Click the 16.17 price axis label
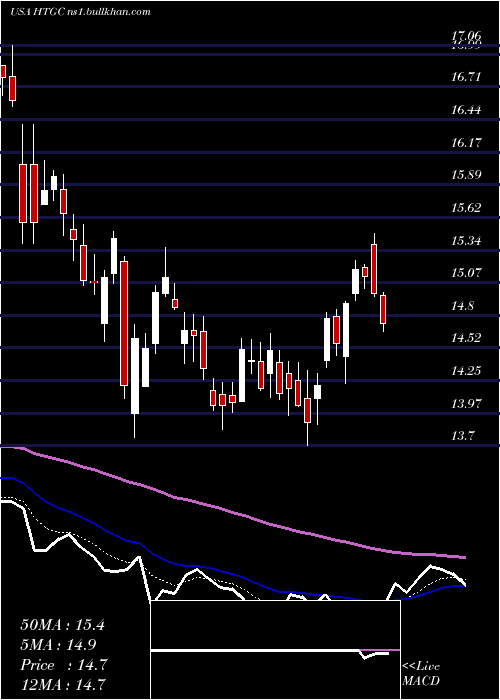500x700 pixels. (x=466, y=143)
